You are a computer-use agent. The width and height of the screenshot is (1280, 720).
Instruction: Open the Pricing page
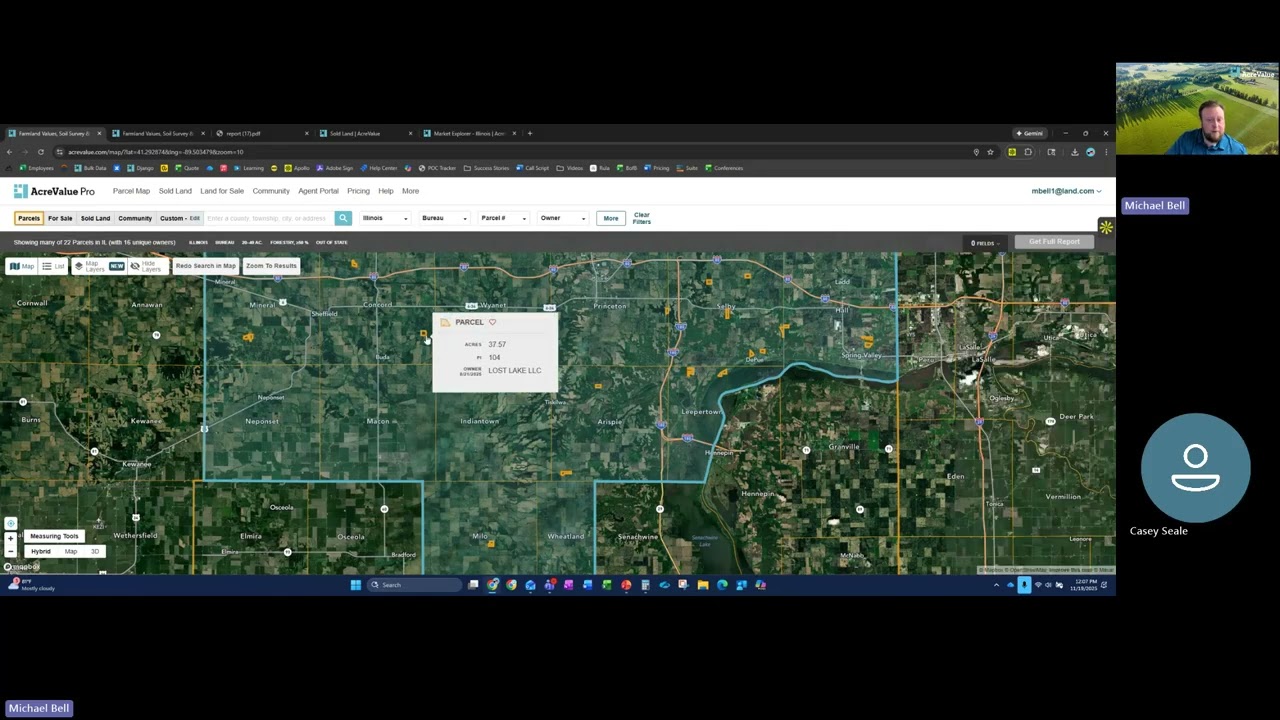[x=358, y=191]
